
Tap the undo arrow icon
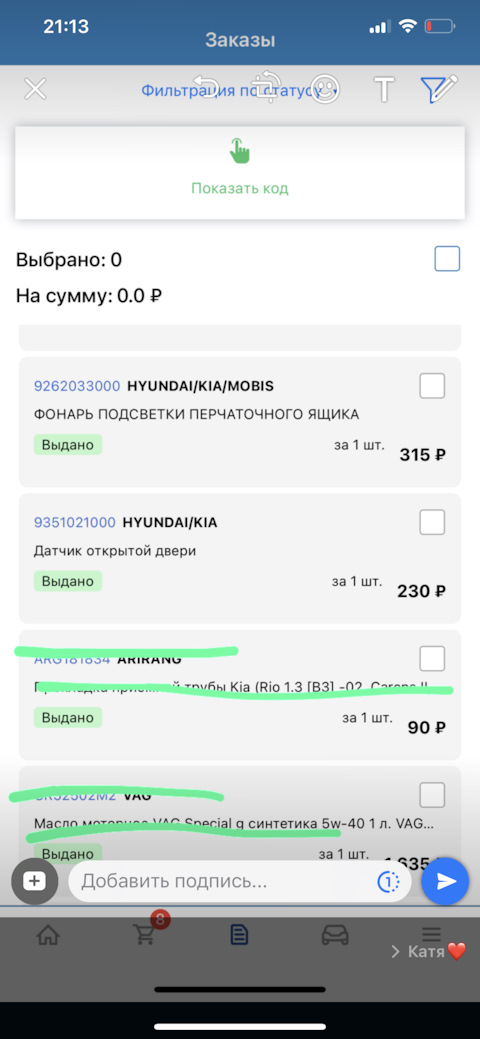click(206, 85)
